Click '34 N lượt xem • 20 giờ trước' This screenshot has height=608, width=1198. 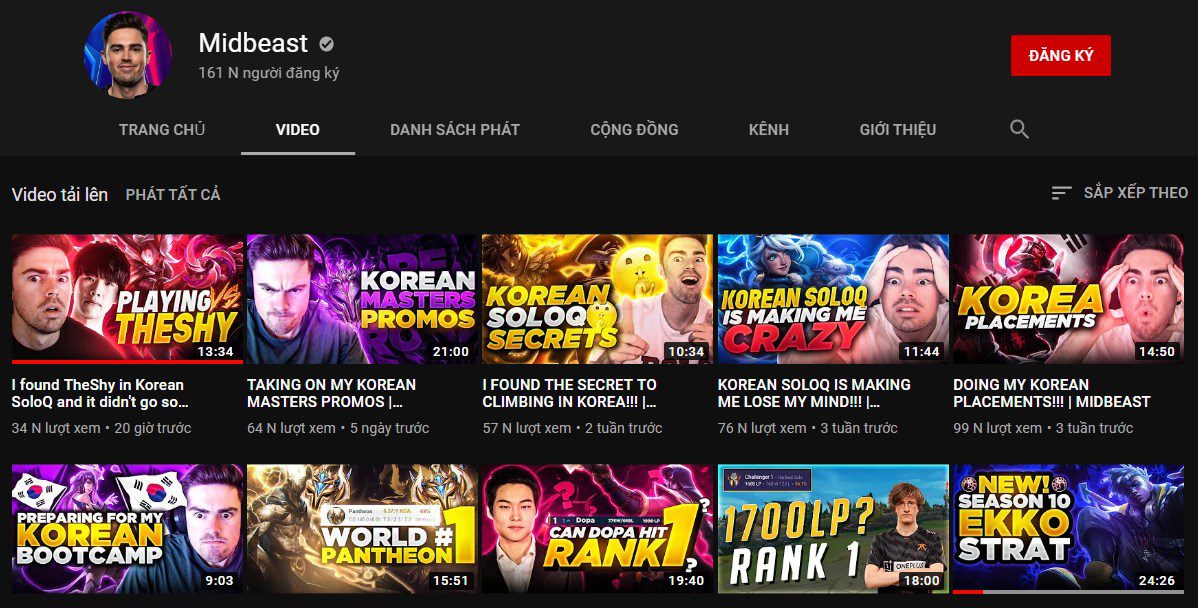tap(102, 429)
